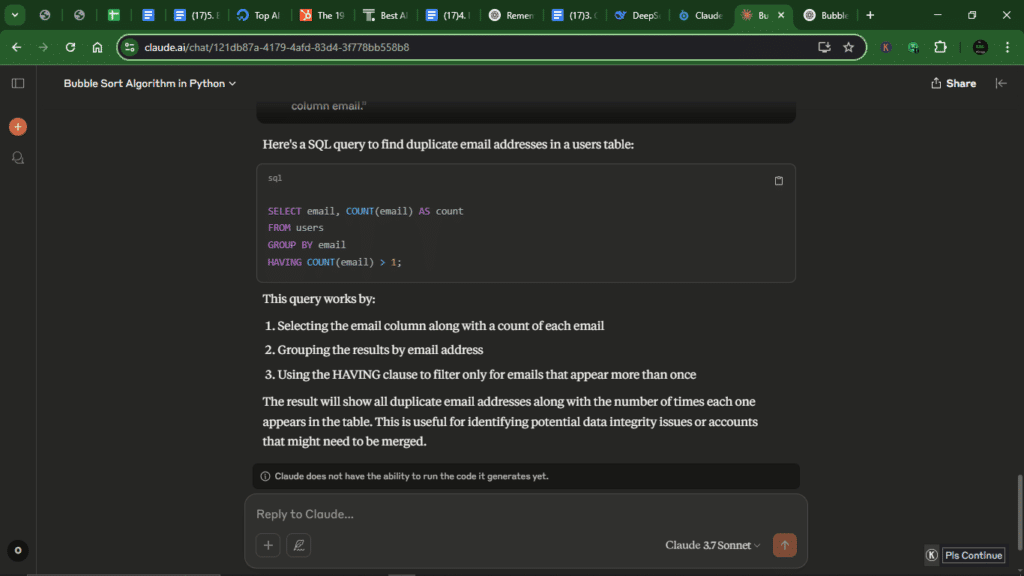Click the Reply to Claude input field
The height and width of the screenshot is (576, 1024).
[450, 513]
